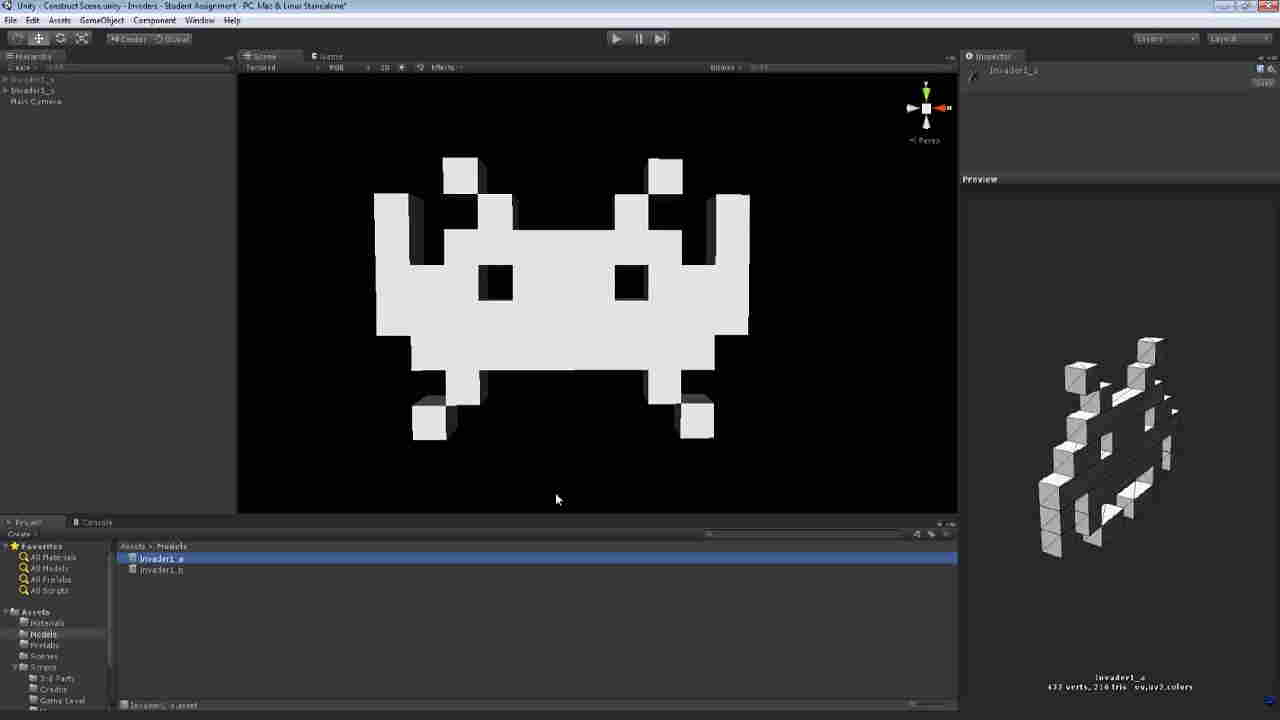Toggle Global coordinate handle button
Screen dimensions: 1280x720
(x=171, y=39)
